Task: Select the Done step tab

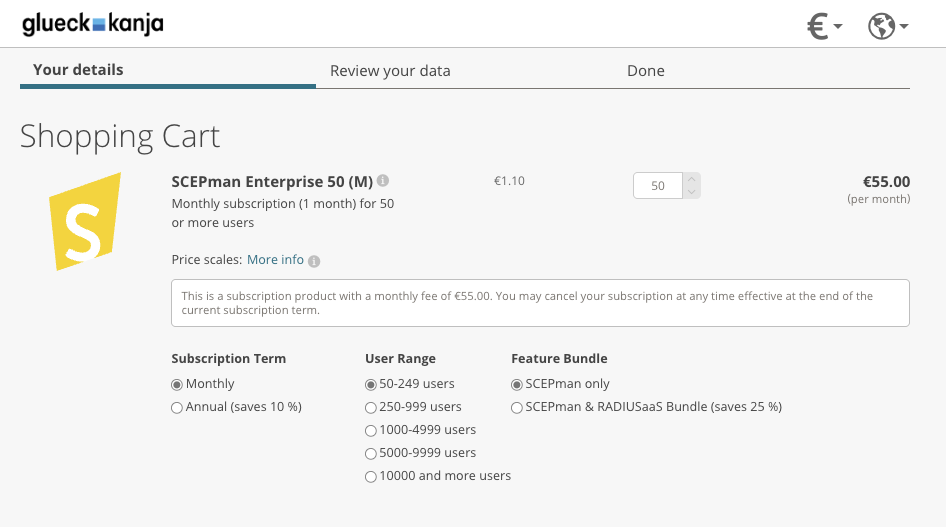Action: (645, 71)
